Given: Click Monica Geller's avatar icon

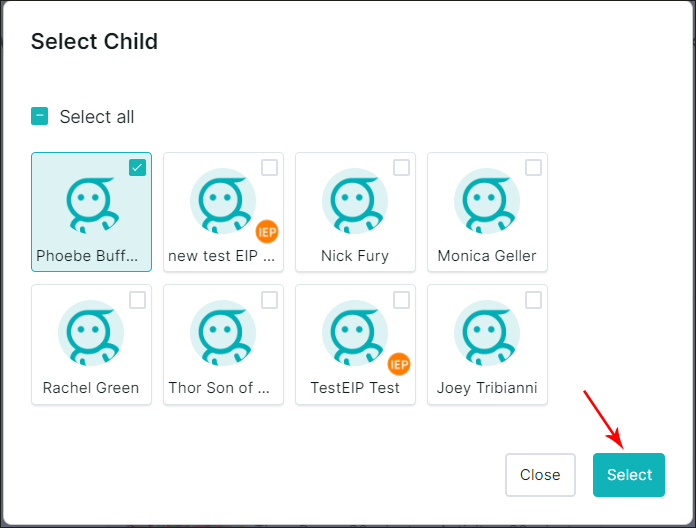Looking at the screenshot, I should pos(487,201).
